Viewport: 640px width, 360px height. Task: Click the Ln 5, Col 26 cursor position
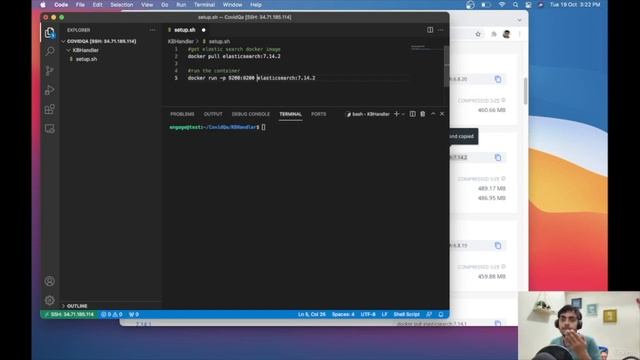[x=311, y=314]
